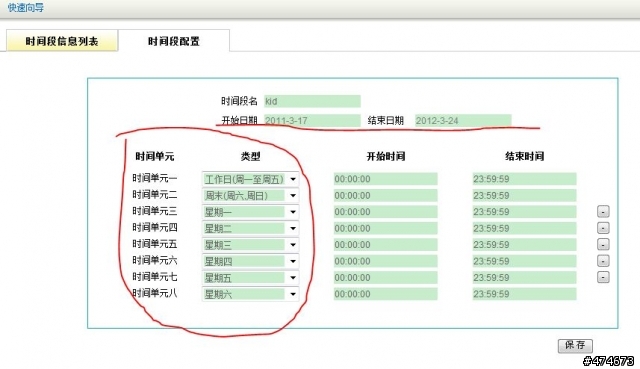Viewport: 640px width, 369px height.
Task: Set 开始日期 field showing 2011-3-17
Action: [312, 120]
